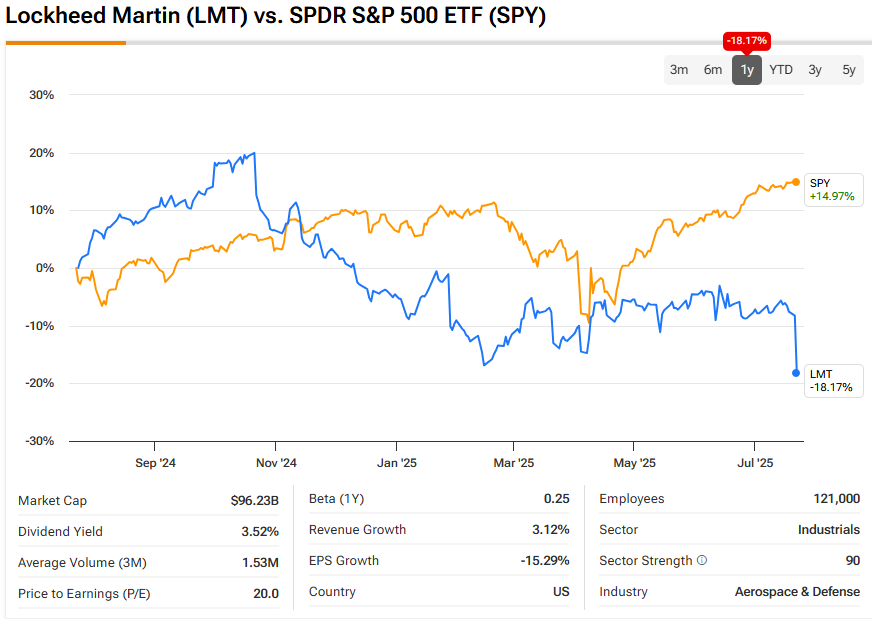872x619 pixels.
Task: Click the blue LMT endpoint marker
Action: (796, 373)
